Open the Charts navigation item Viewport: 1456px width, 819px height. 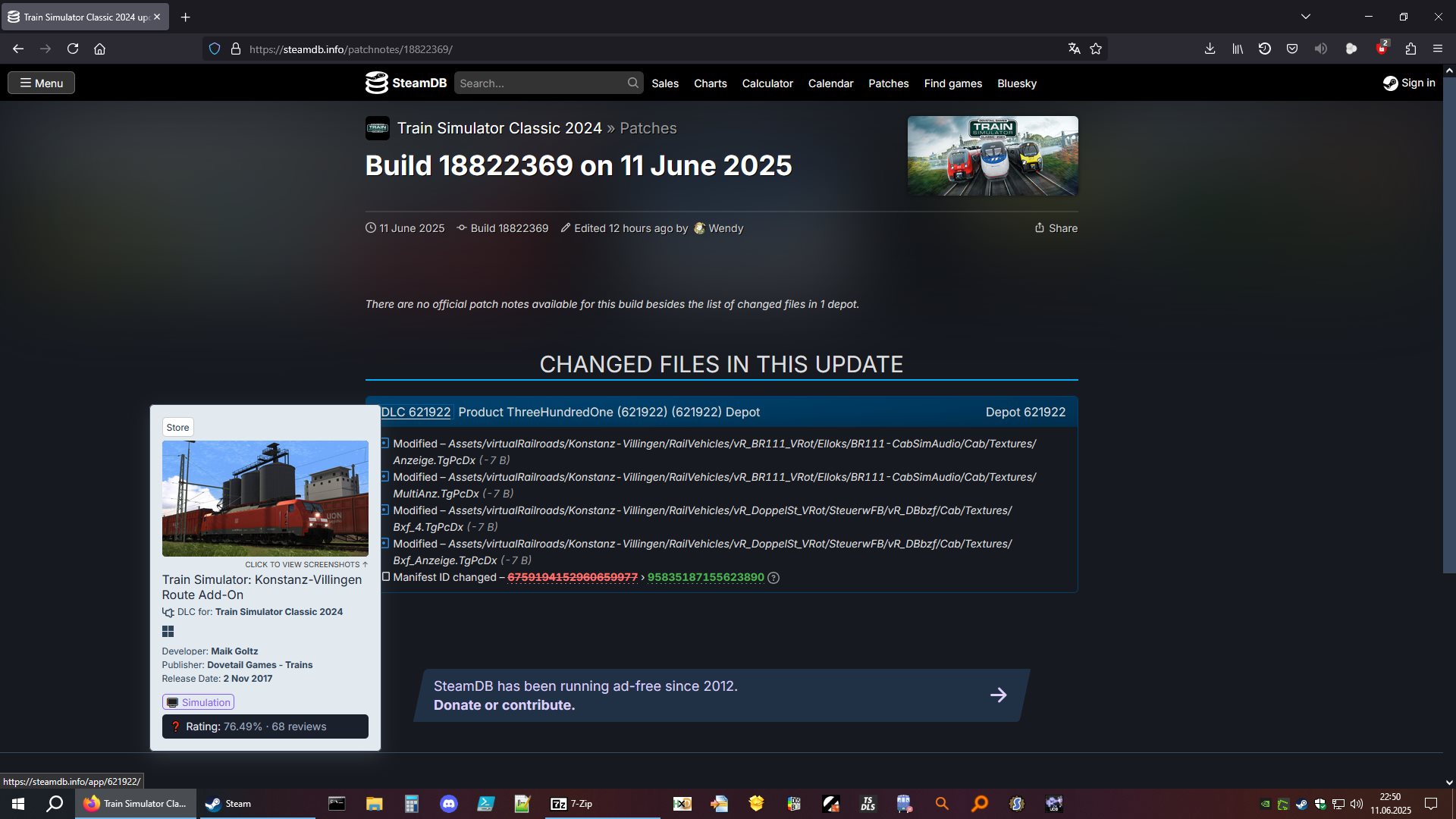710,83
